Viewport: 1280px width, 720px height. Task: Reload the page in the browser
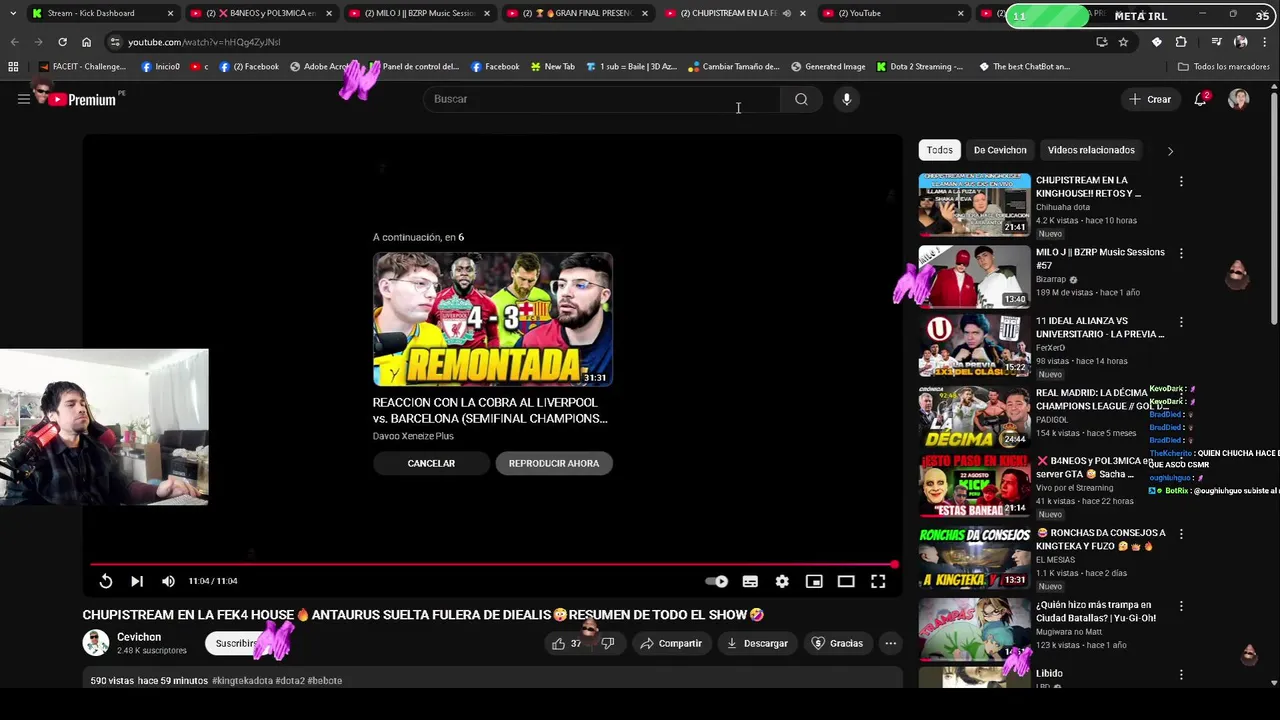(x=62, y=42)
